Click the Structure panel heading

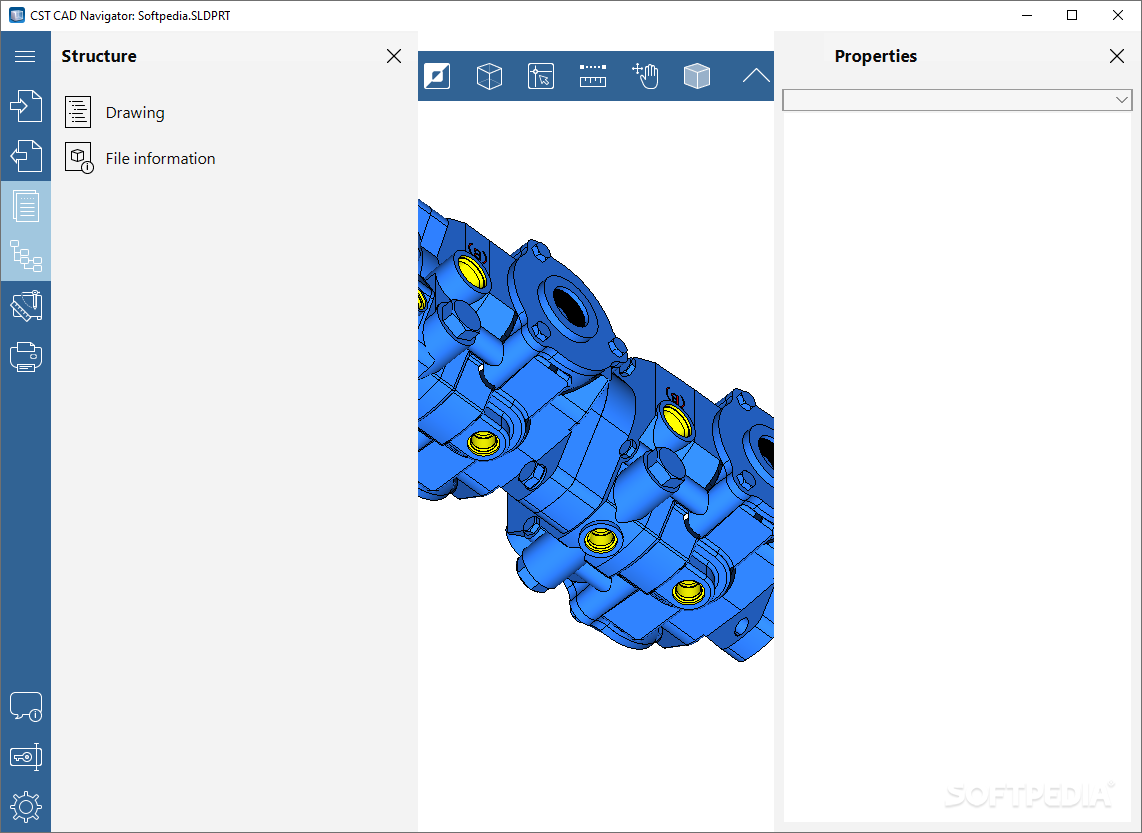99,56
